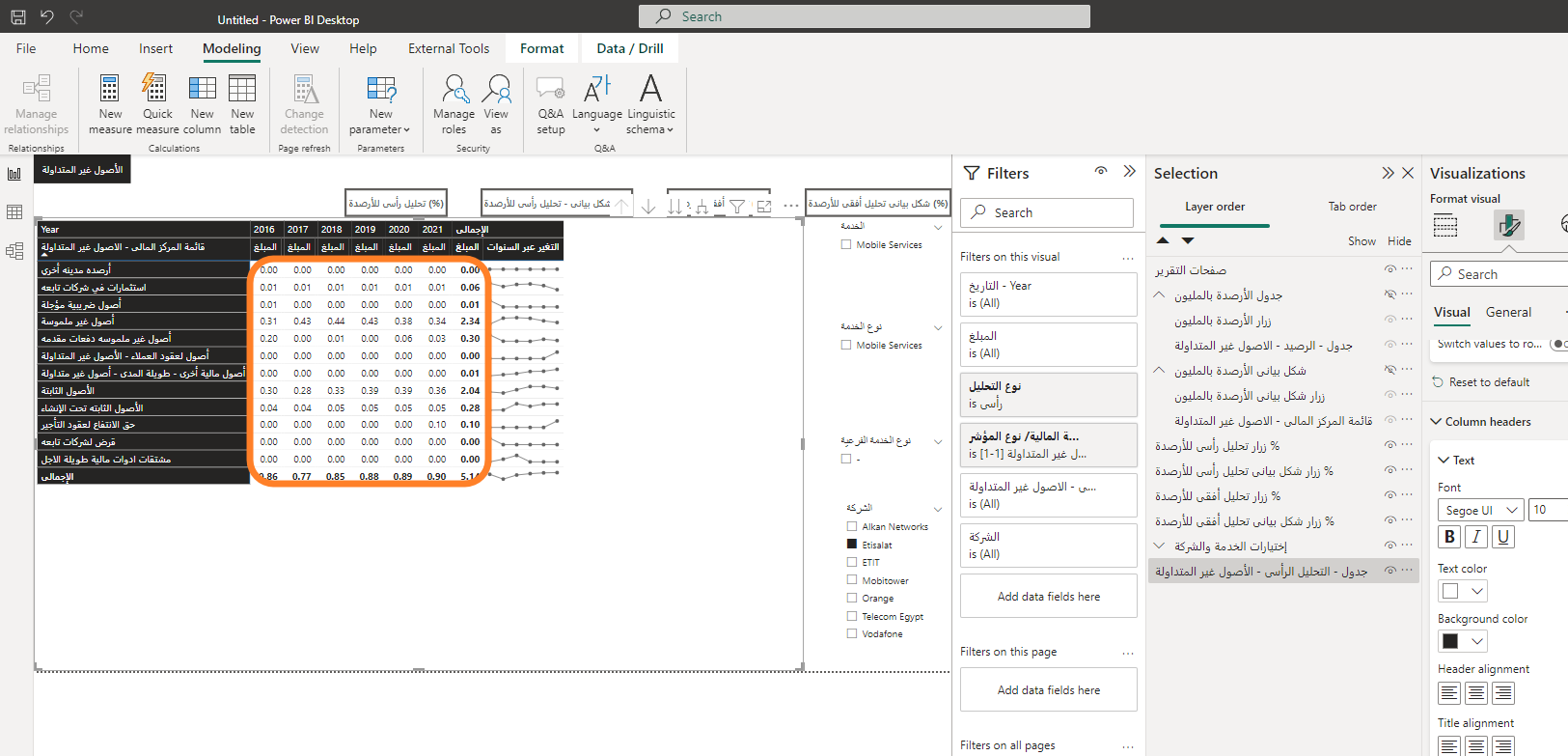Click Hide all layers in Selection pane

pos(1399,241)
